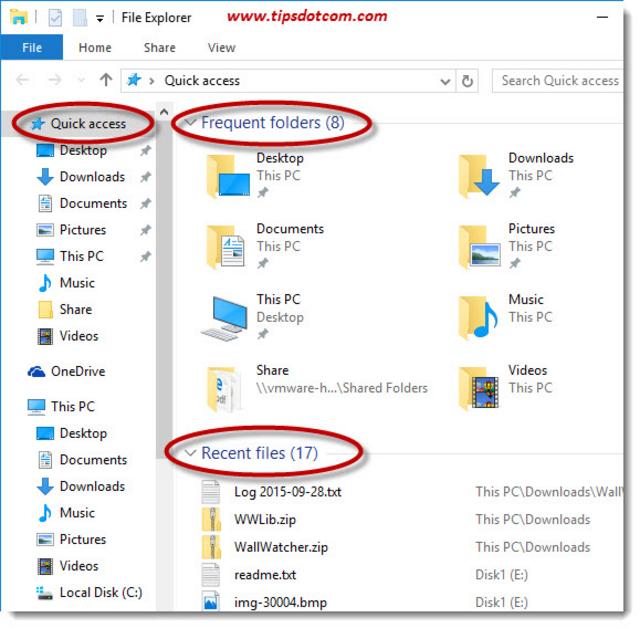This screenshot has width=640, height=628.
Task: Click the Properties icon in title bar
Action: coord(55,18)
